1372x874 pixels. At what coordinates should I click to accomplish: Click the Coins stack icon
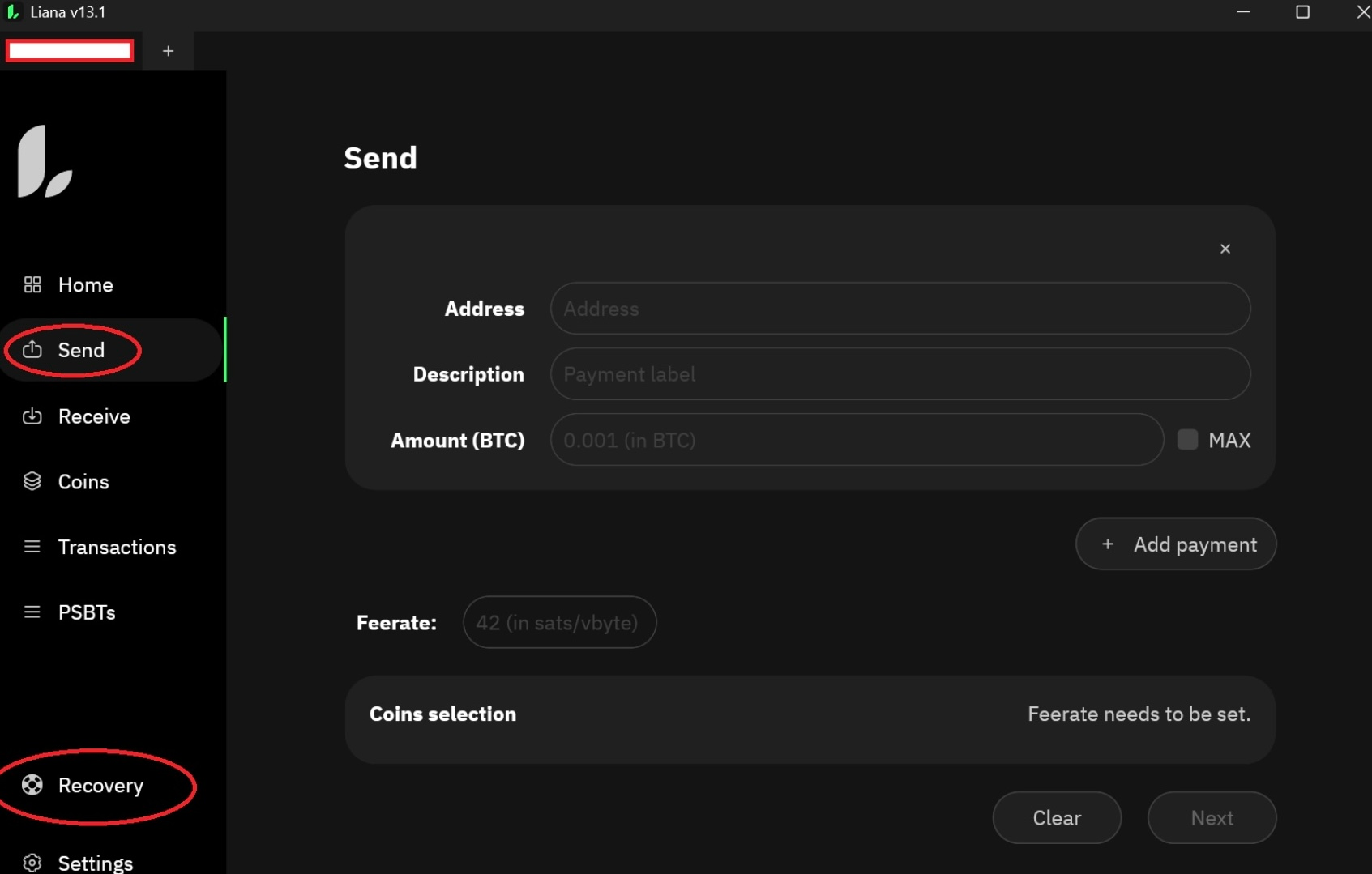32,481
